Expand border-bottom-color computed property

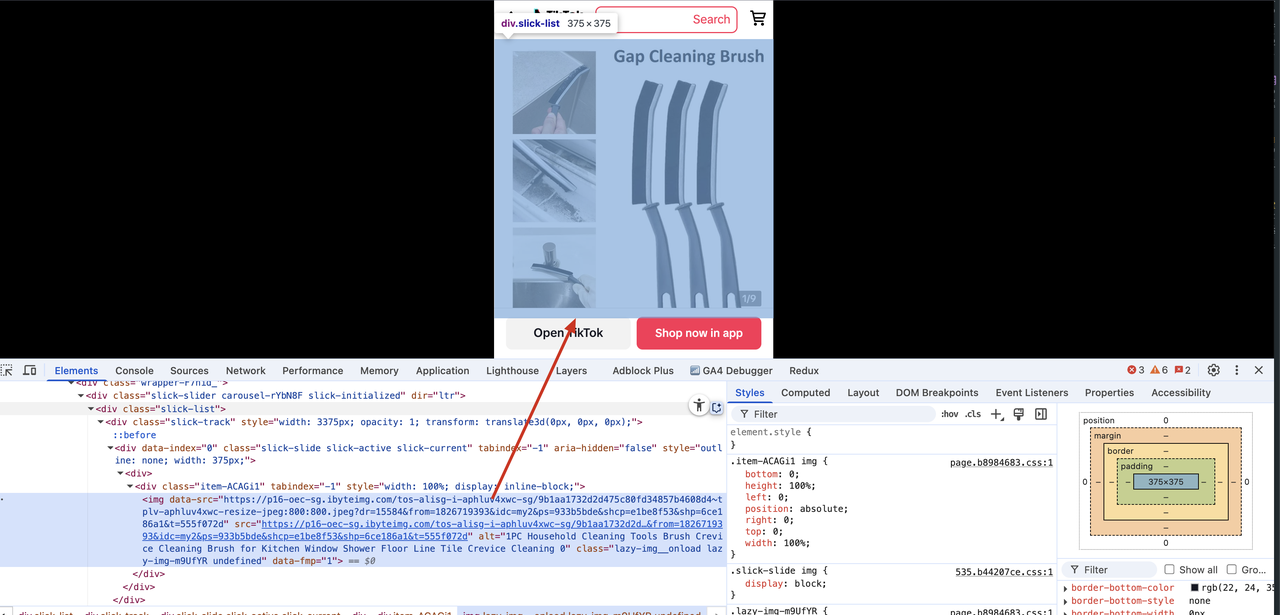1066,588
